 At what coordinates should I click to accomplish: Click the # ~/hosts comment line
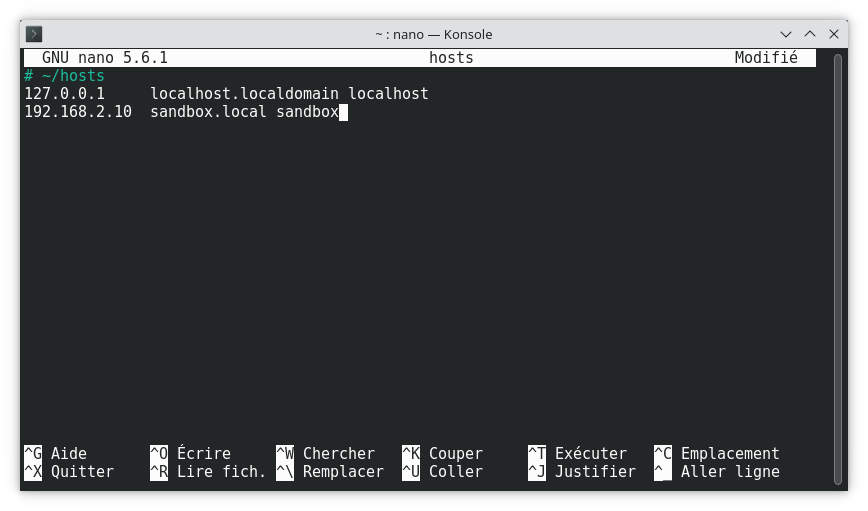(x=64, y=76)
